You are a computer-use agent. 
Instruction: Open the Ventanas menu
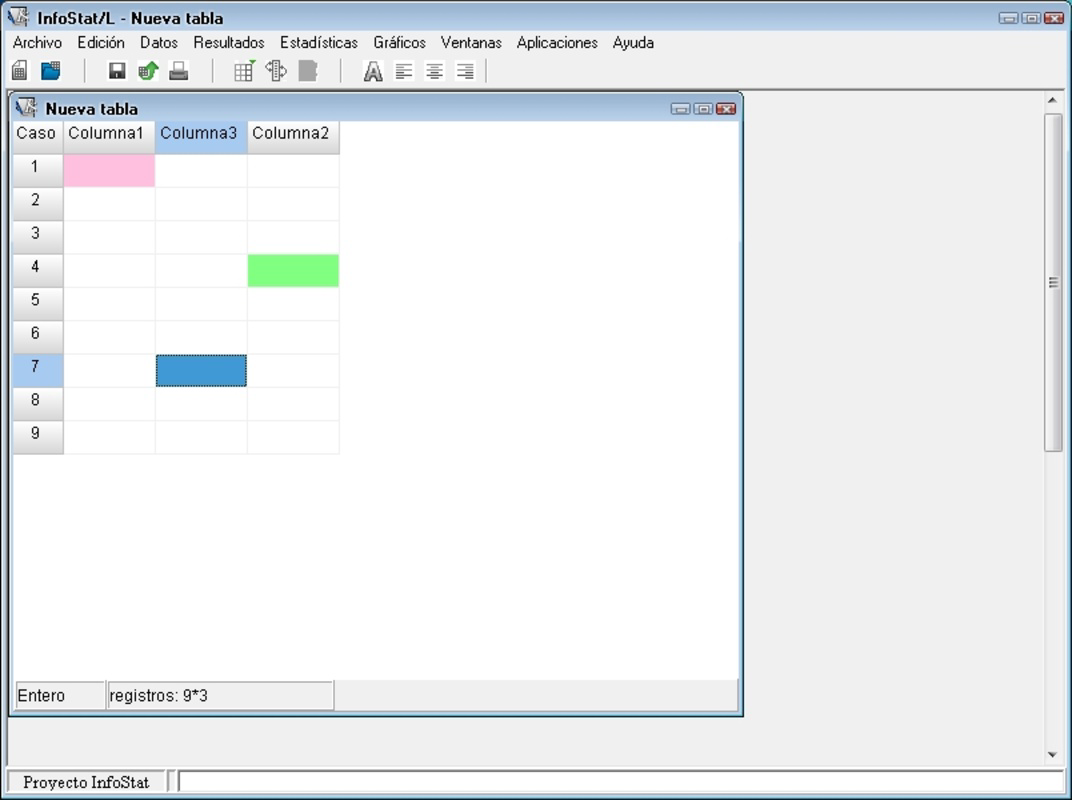471,42
